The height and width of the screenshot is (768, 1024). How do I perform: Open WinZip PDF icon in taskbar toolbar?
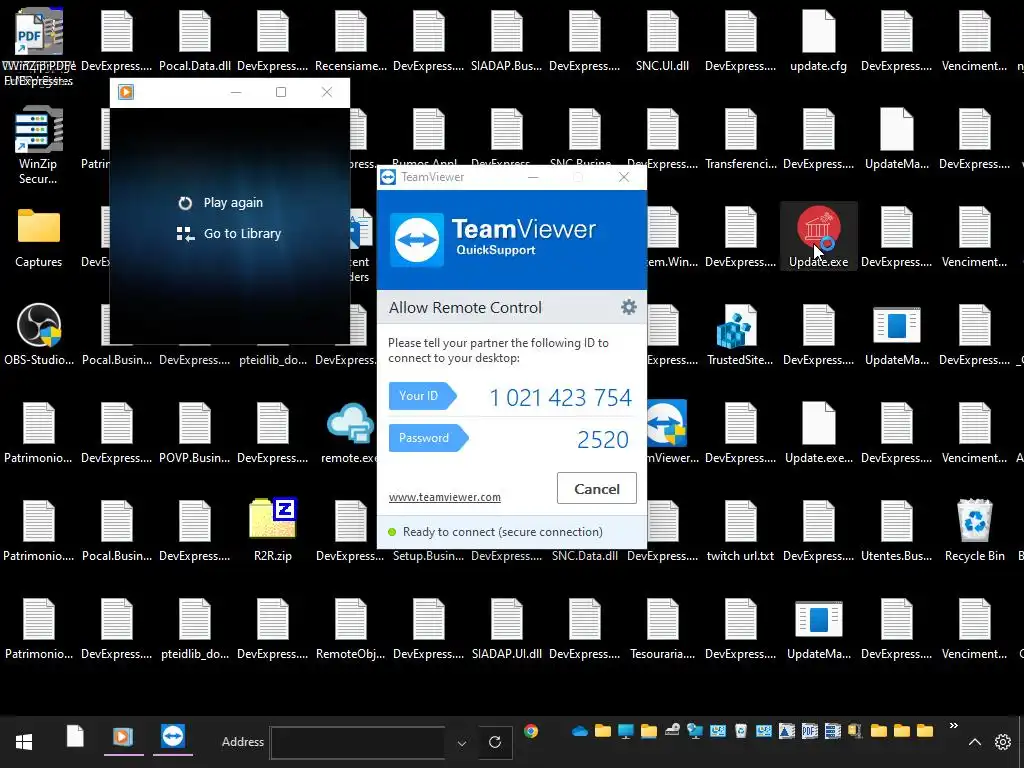(x=809, y=731)
